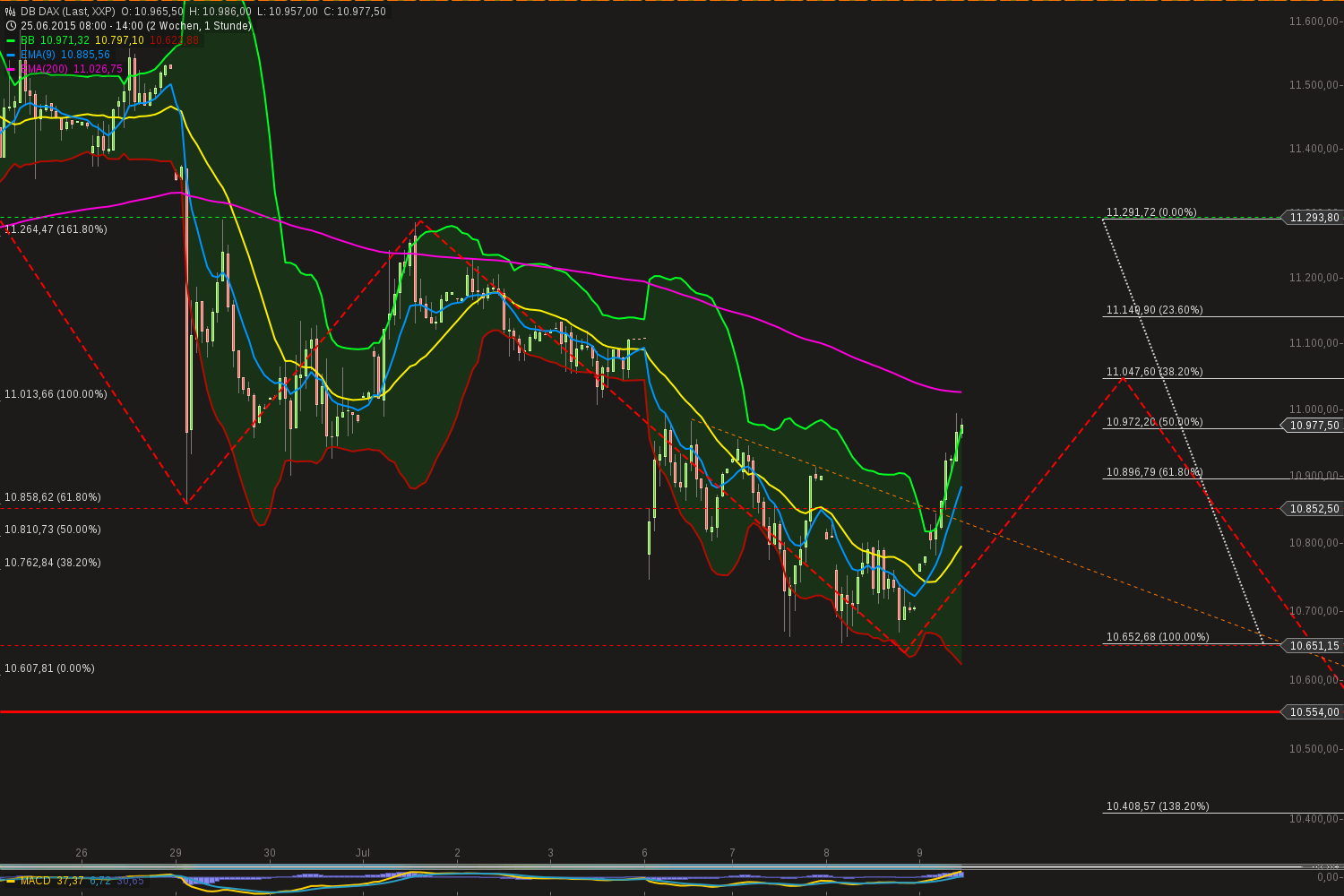Click the EMA(200) value 11.026,75
The width and height of the screenshot is (1344, 896).
(x=98, y=69)
